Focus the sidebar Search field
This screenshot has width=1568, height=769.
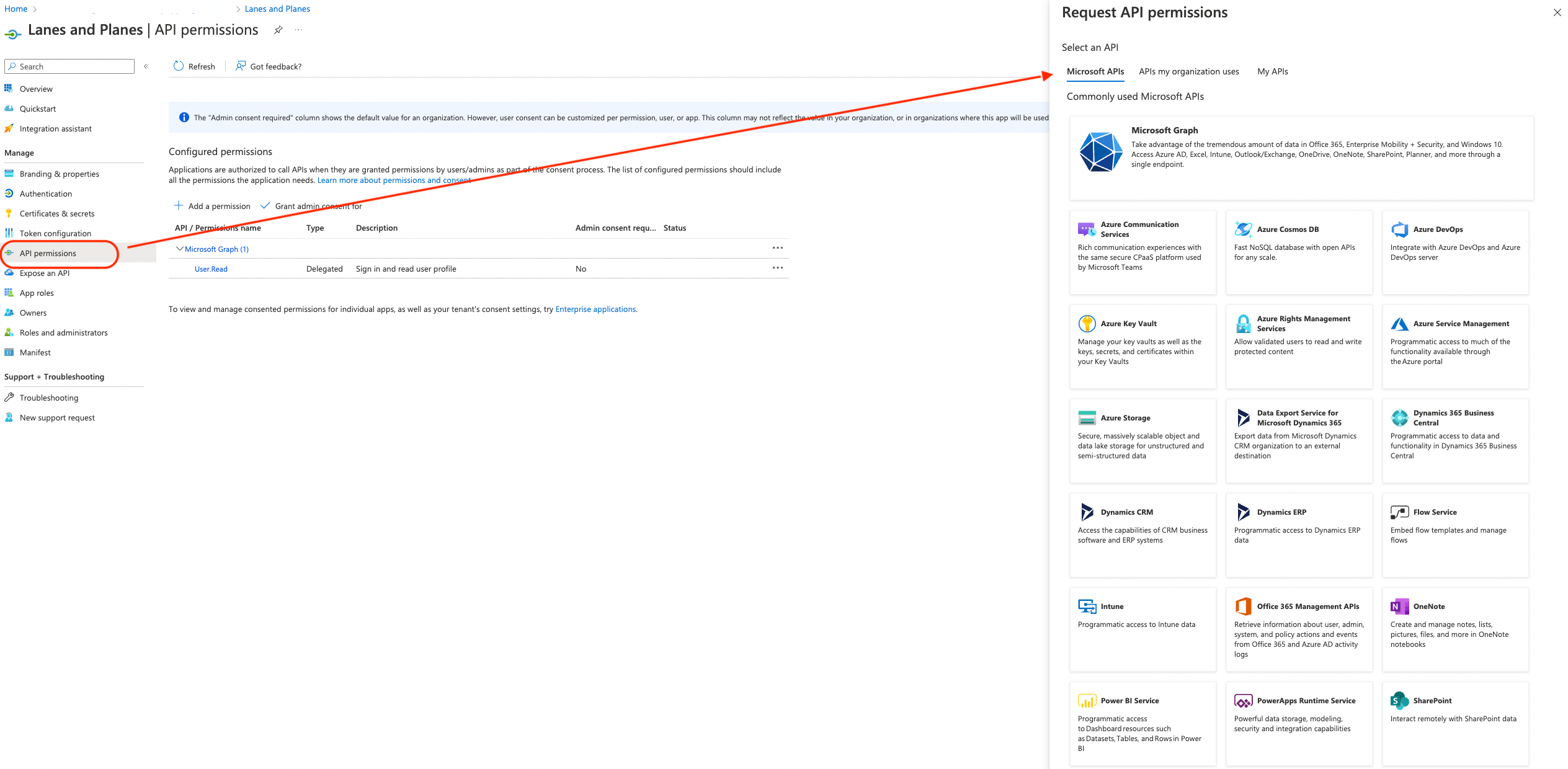pos(69,66)
